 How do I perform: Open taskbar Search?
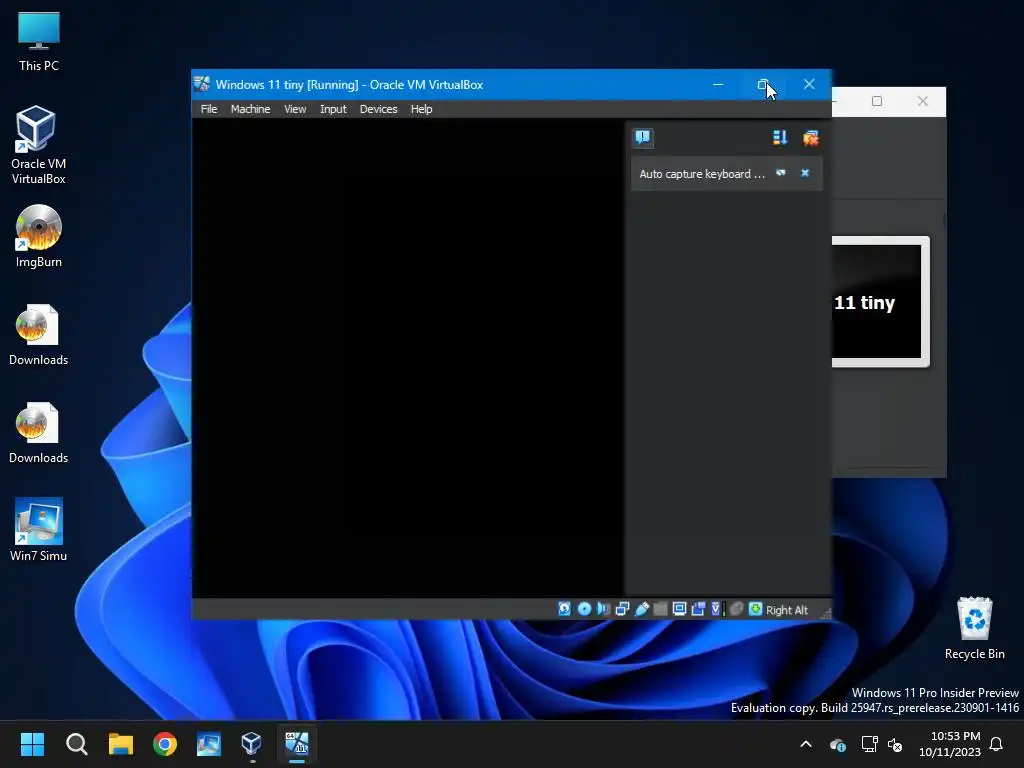76,744
